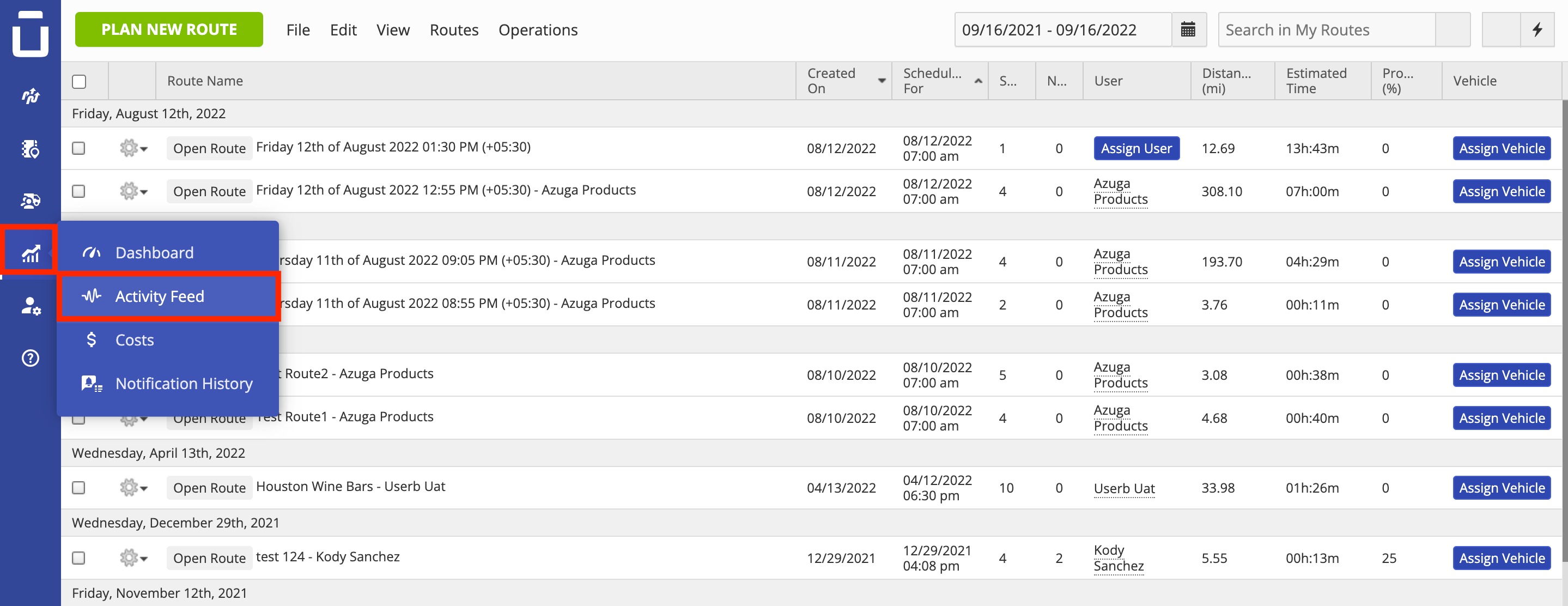Open the help question mark sidebar icon
The image size is (1568, 606).
[31, 358]
